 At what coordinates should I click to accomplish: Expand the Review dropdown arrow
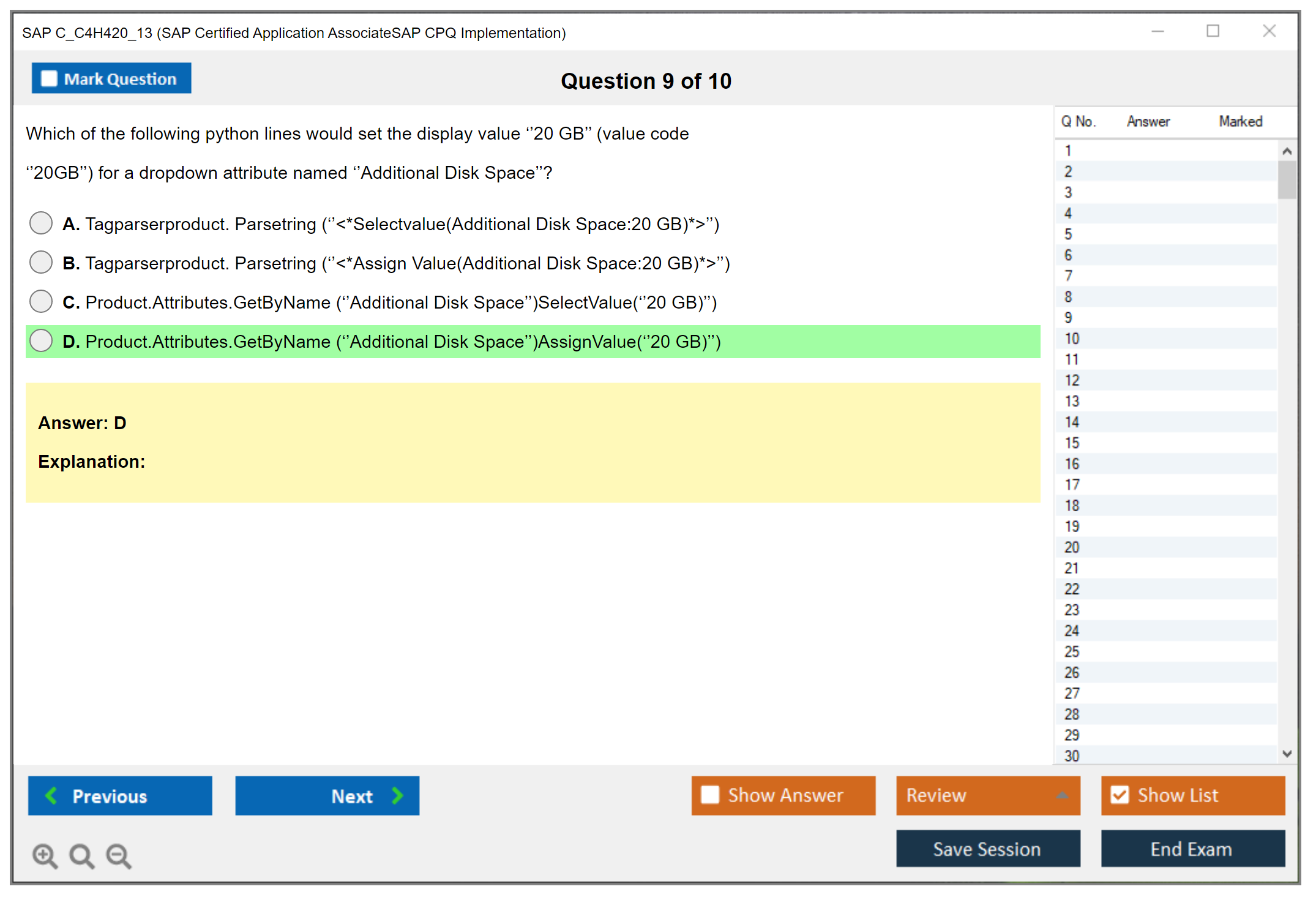pos(1062,795)
